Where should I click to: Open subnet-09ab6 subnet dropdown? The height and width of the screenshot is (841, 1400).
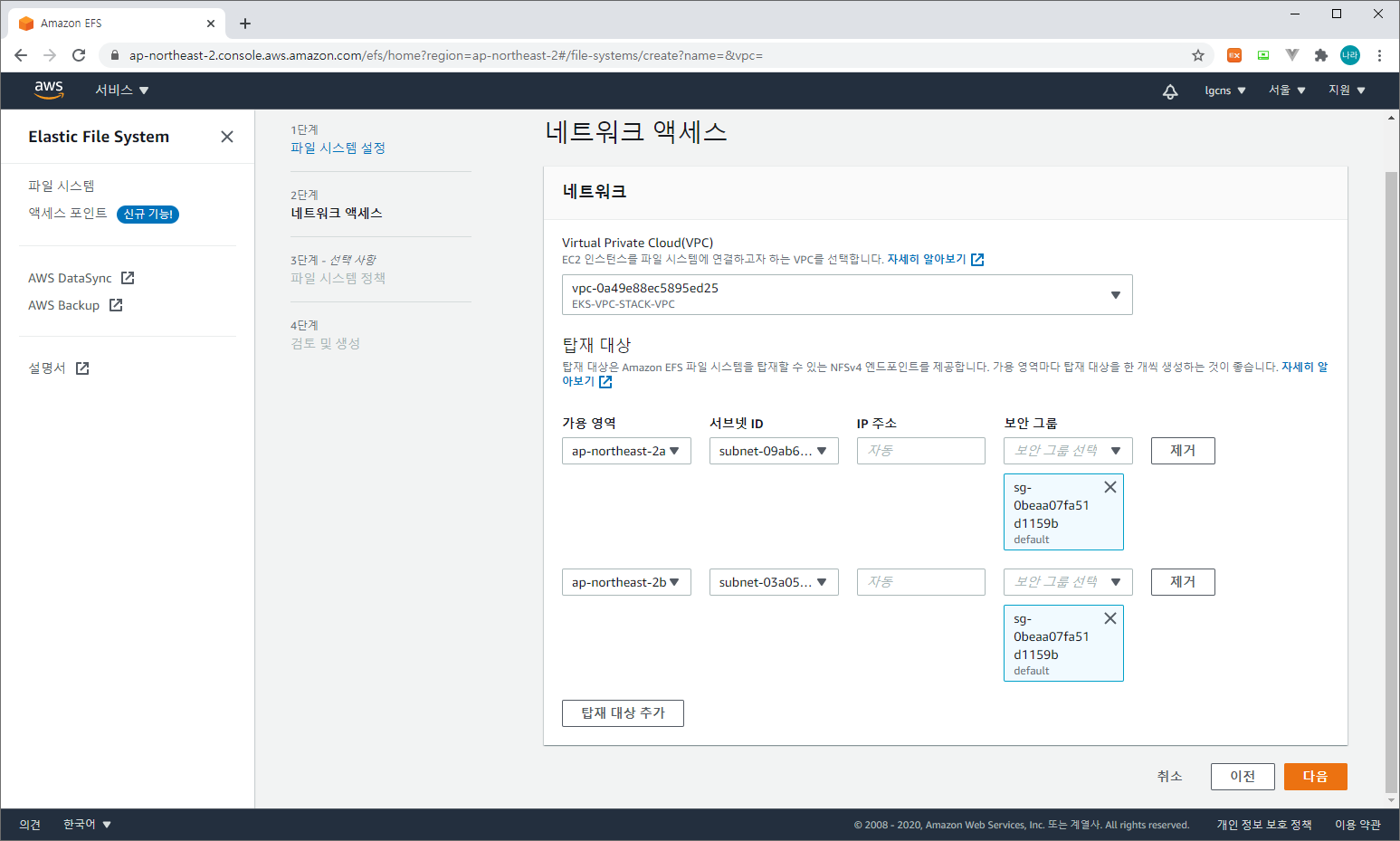(x=774, y=451)
